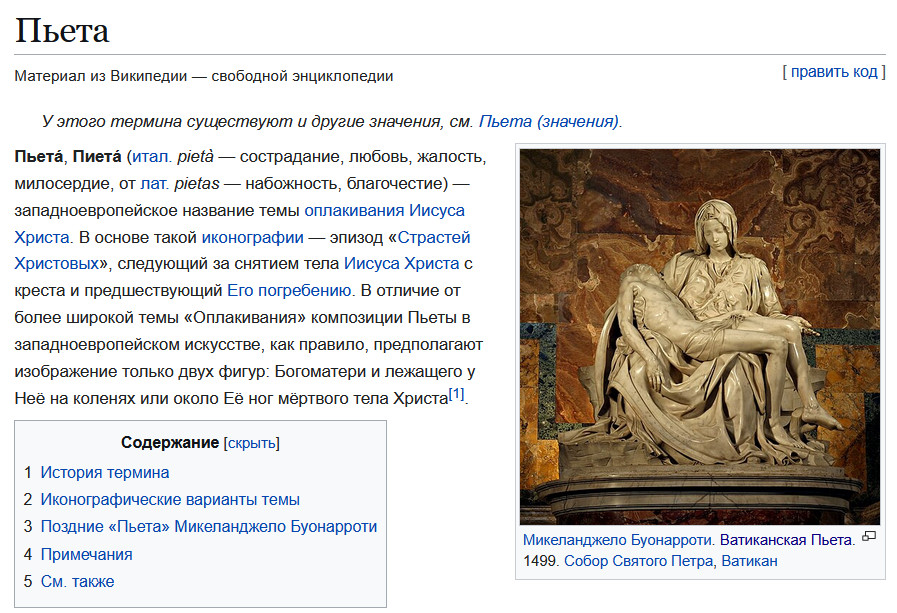Open 'Его погребению' article link
The image size is (897, 613).
click(x=289, y=292)
